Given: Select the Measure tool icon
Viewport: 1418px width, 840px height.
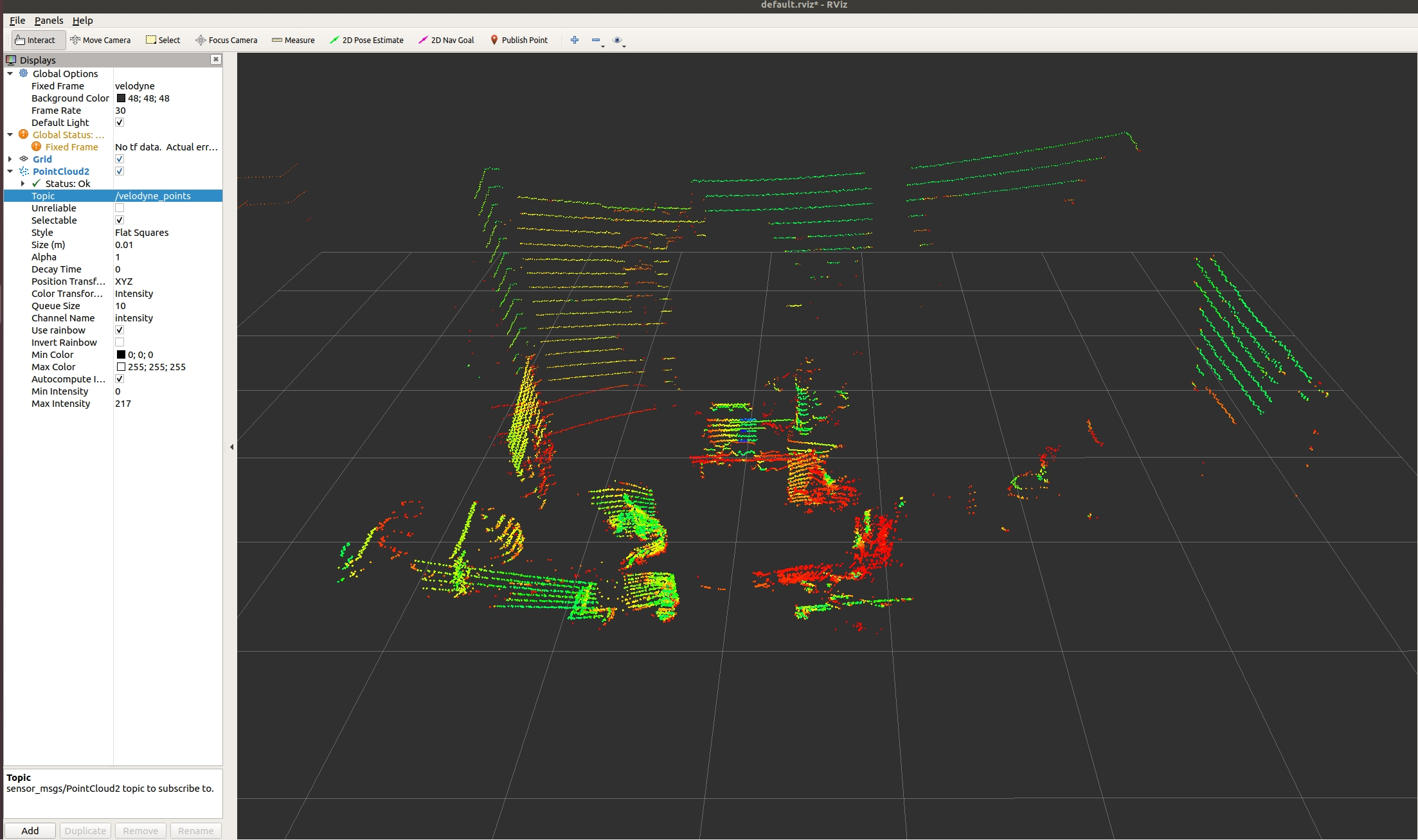Looking at the screenshot, I should coord(270,40).
